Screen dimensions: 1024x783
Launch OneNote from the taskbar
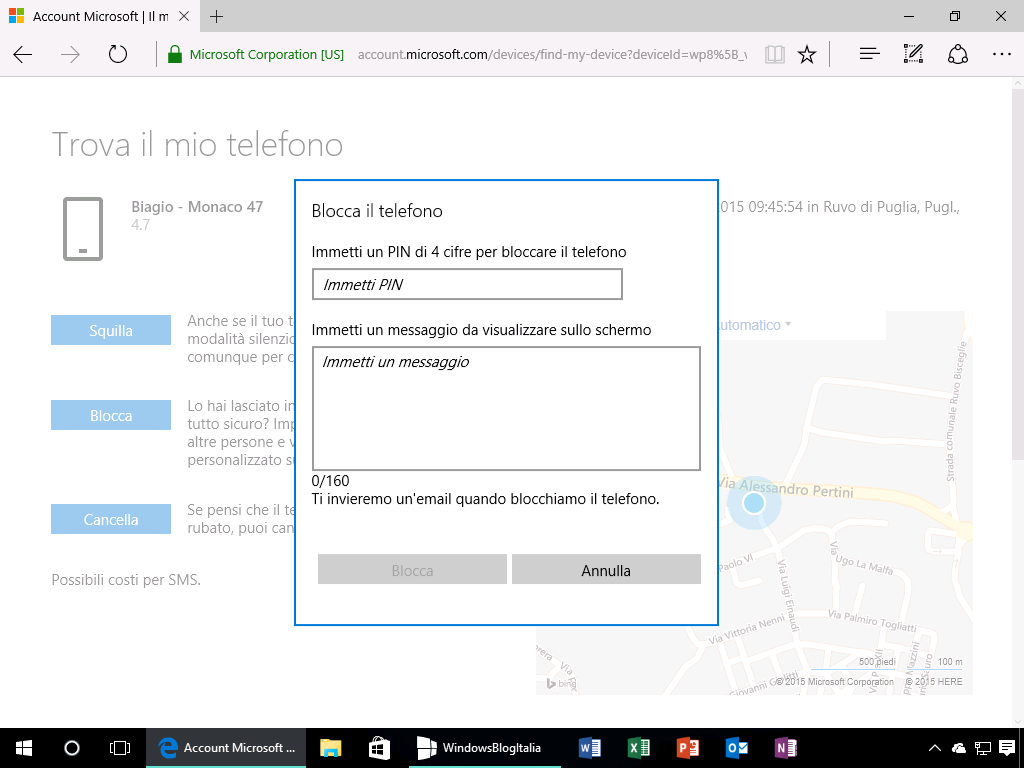[786, 748]
